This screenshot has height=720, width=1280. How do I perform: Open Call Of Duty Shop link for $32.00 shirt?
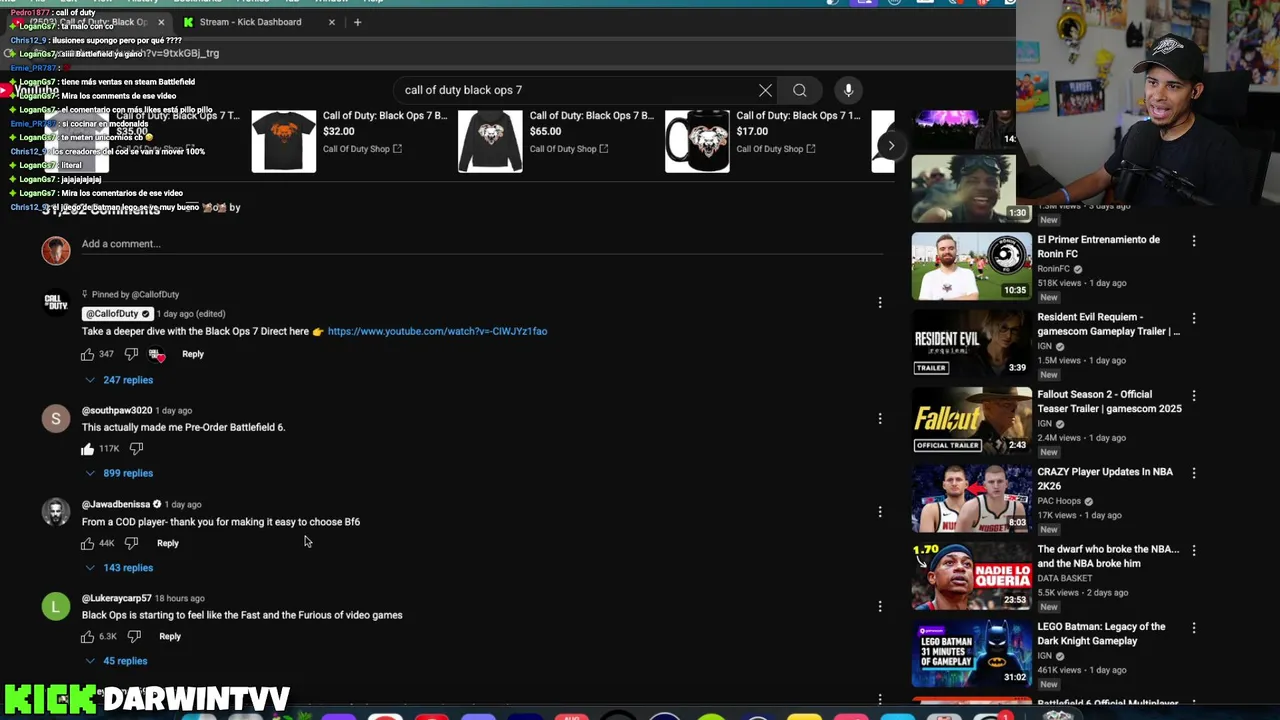tap(362, 149)
